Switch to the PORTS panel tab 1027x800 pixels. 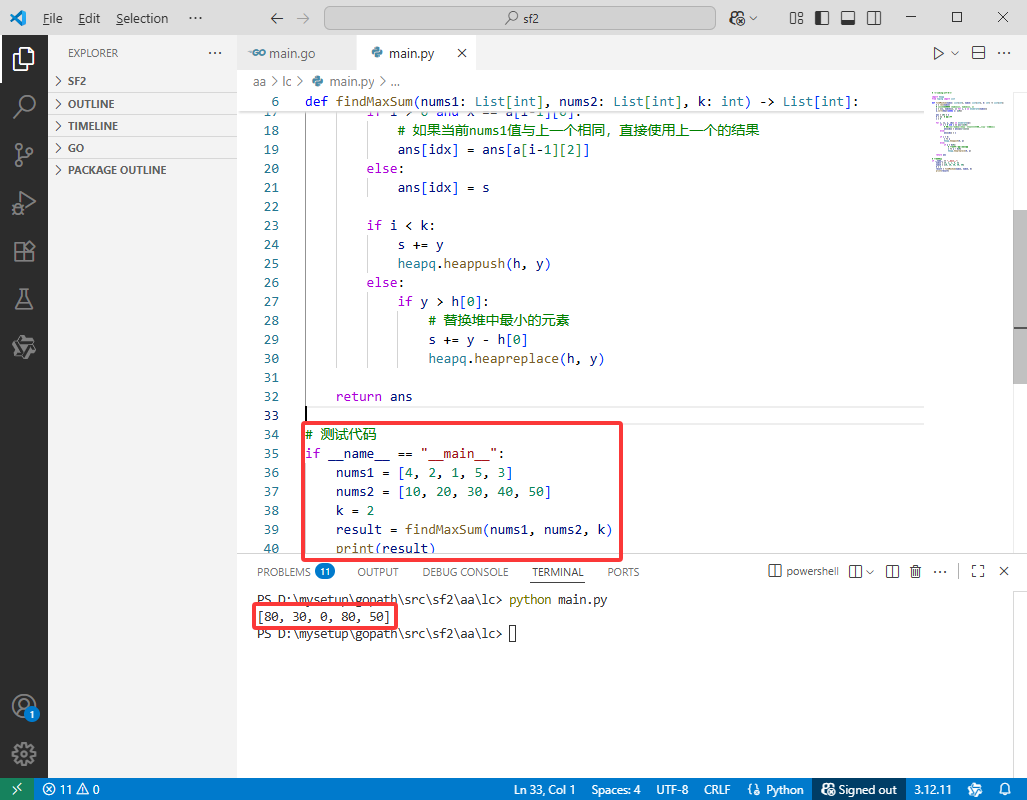[x=623, y=572]
